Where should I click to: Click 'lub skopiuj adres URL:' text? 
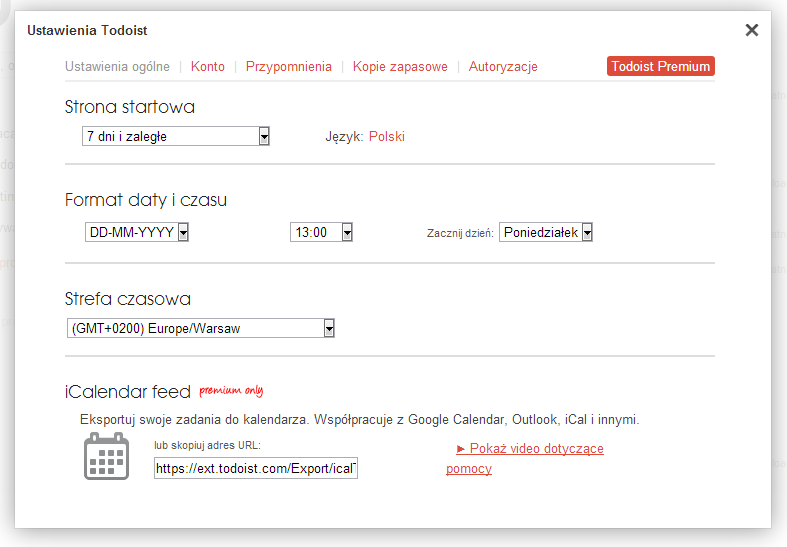[207, 445]
